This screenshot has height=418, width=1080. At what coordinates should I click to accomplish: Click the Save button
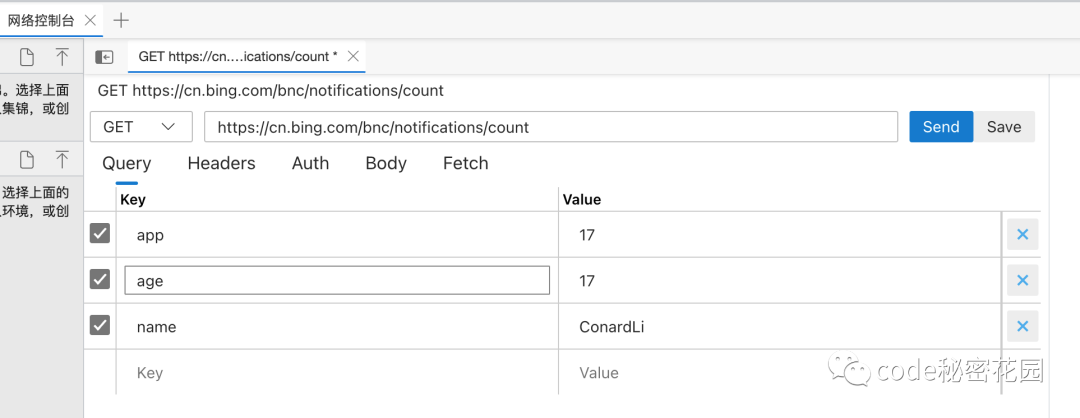[1004, 127]
